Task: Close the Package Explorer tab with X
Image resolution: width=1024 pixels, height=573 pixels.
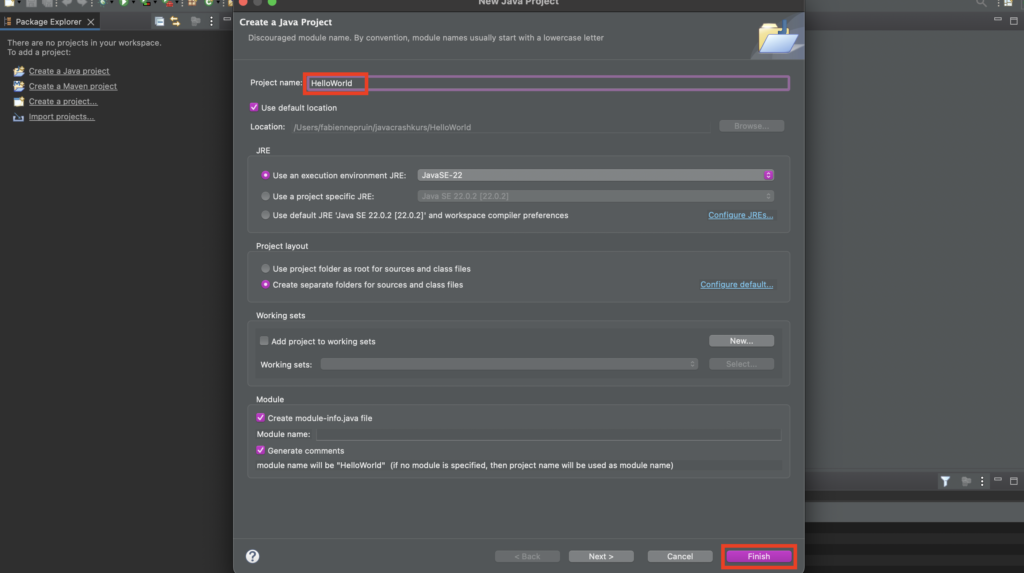Action: coord(92,21)
